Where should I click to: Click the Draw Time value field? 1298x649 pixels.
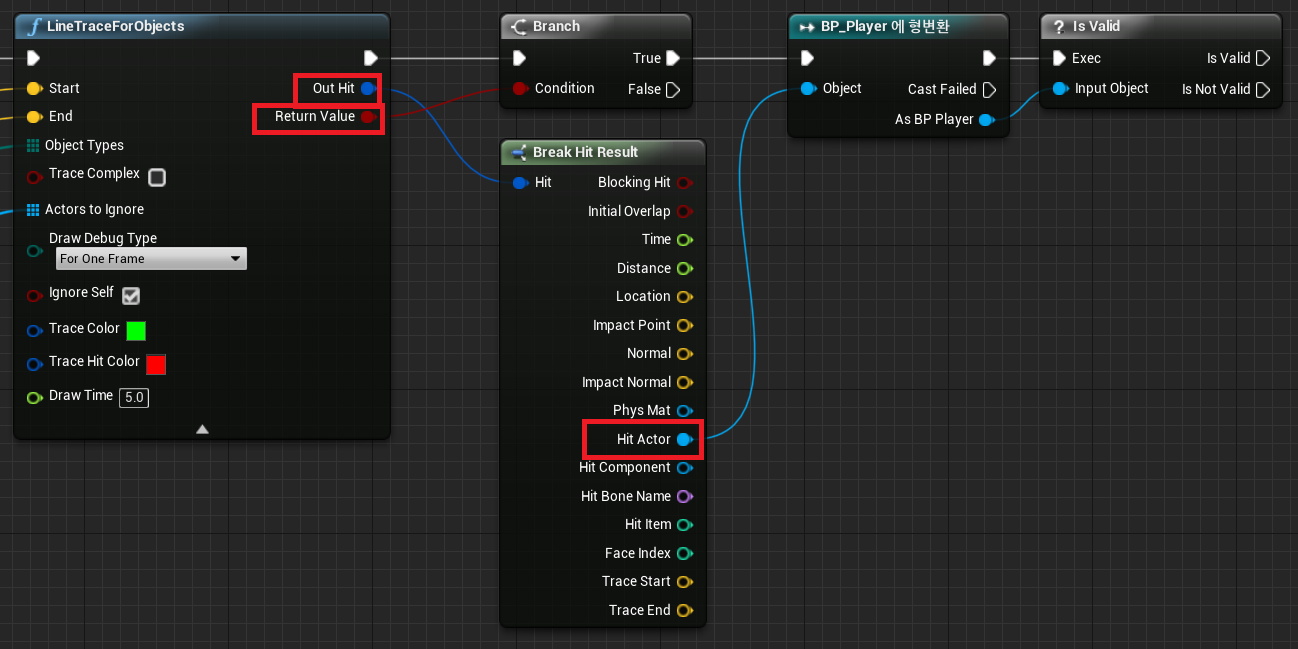(x=134, y=398)
